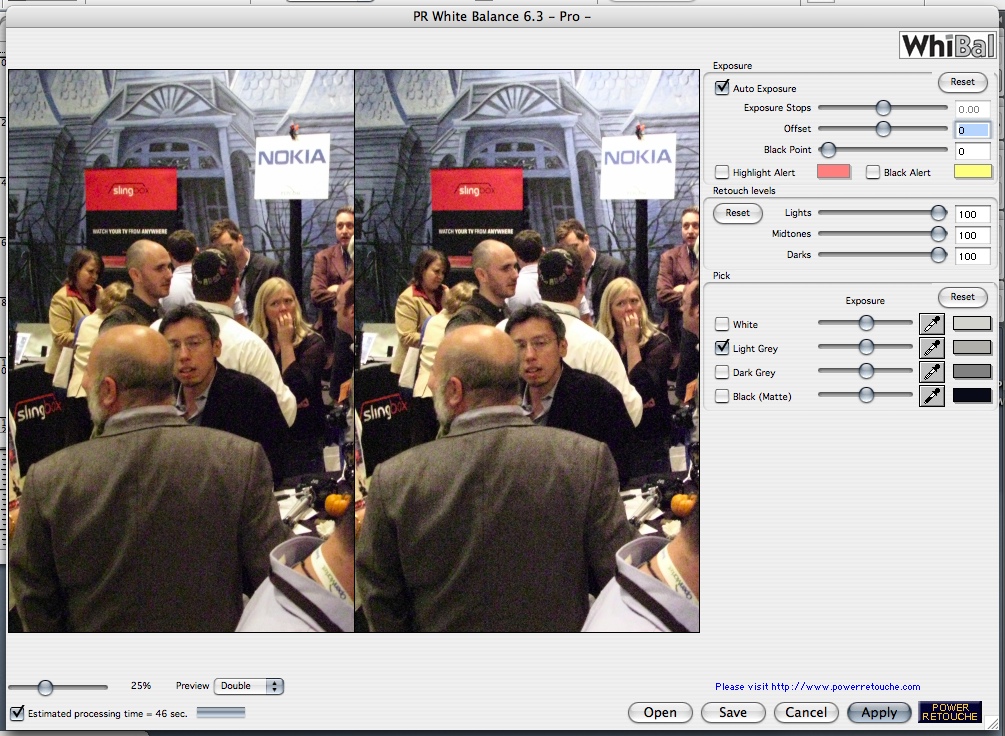Click the Power Retouche logo badge

click(950, 712)
